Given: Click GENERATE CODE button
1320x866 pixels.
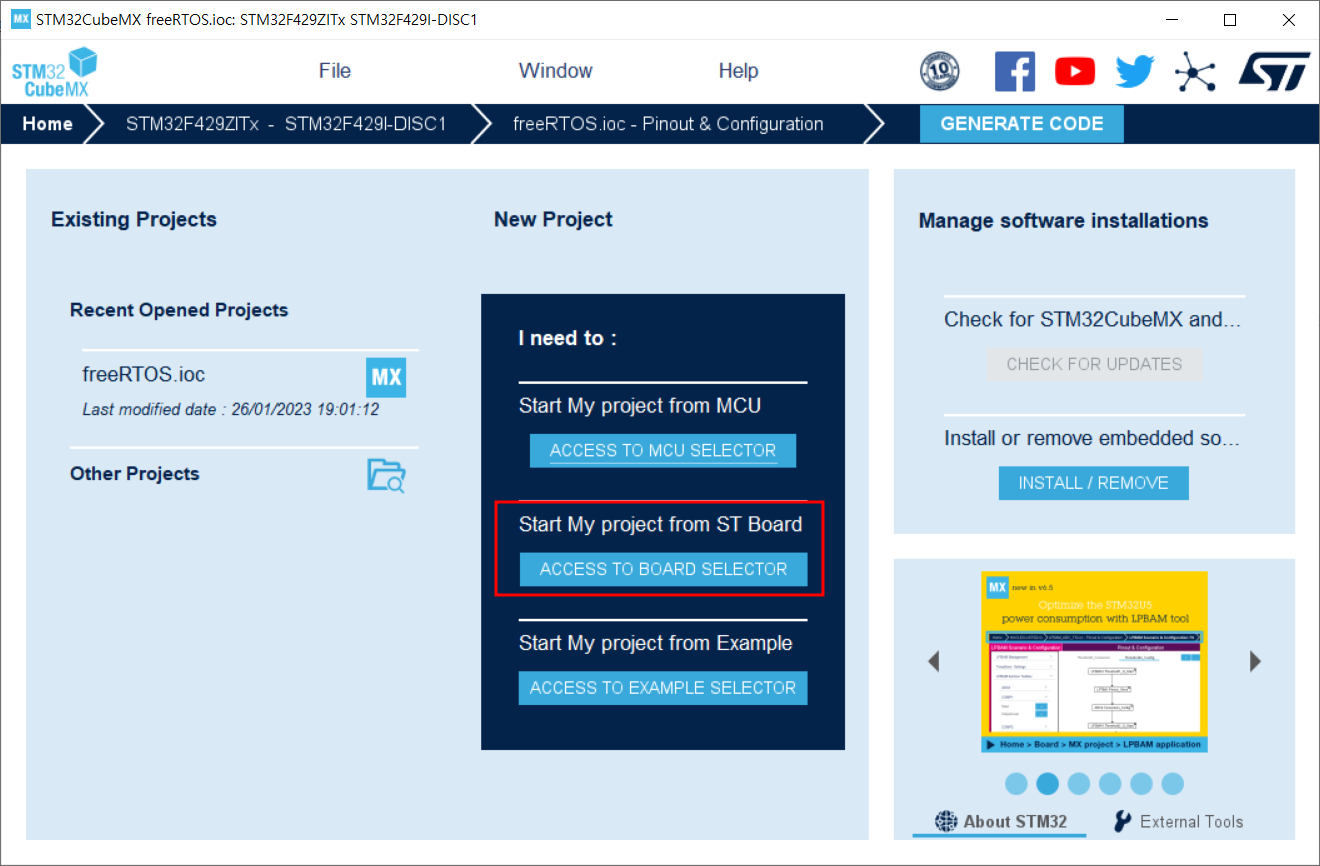Looking at the screenshot, I should pos(1022,124).
